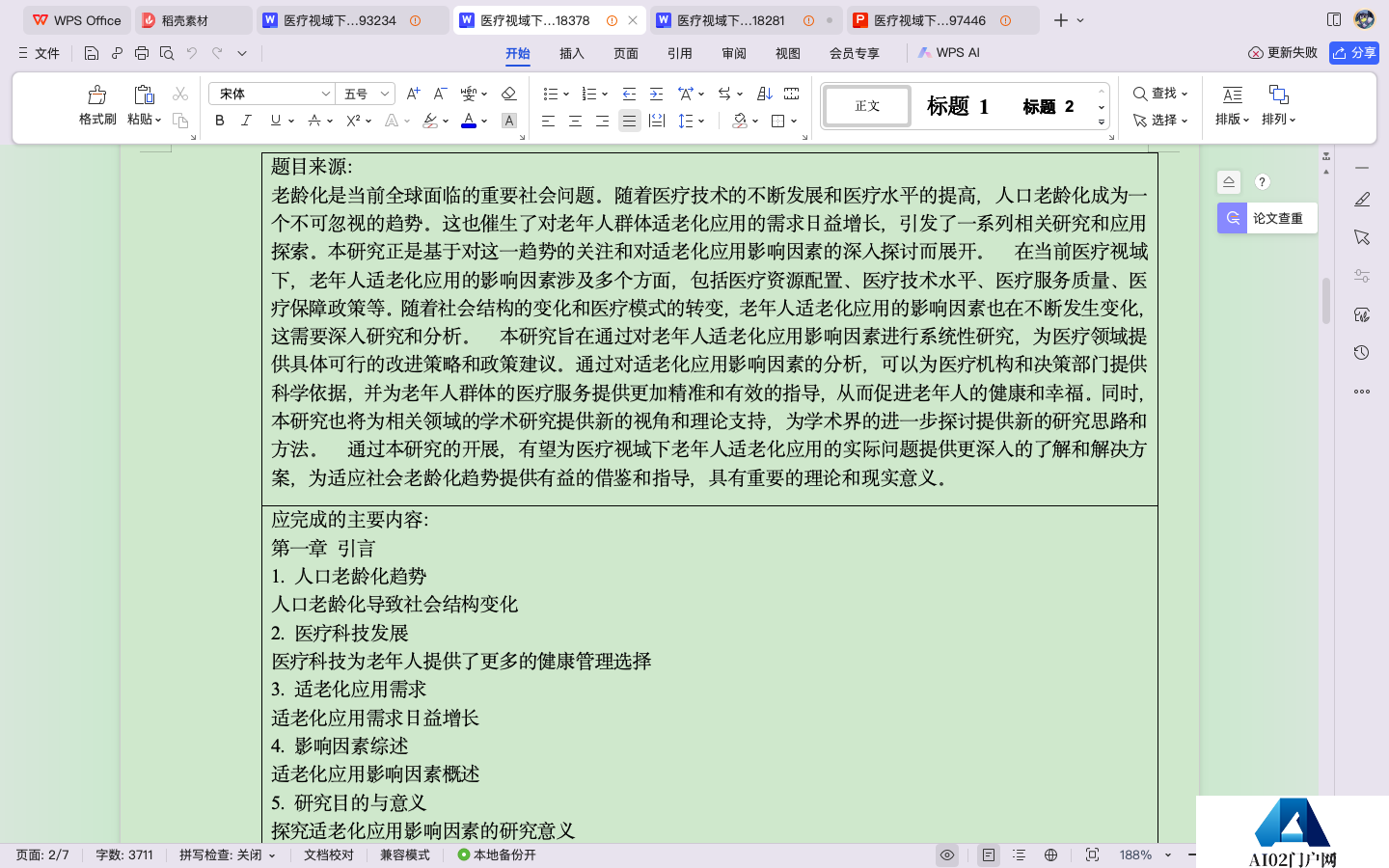Set paragraph alignment to left
The image size is (1389, 868).
(x=548, y=121)
